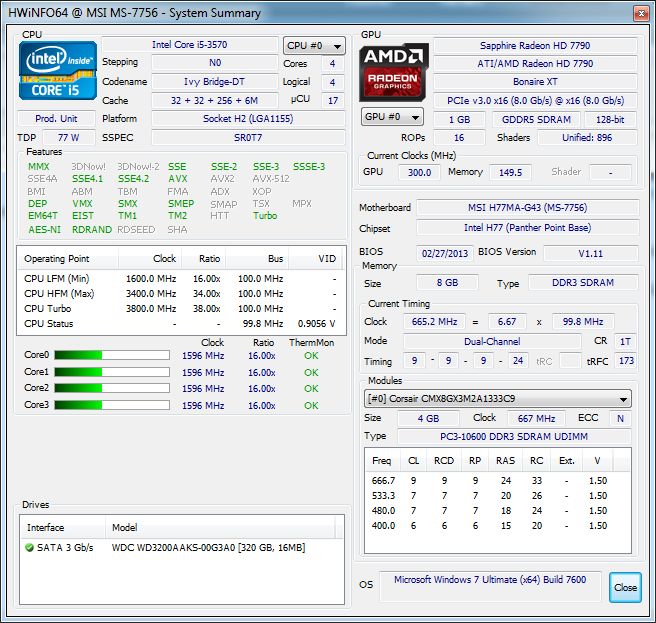Click the 77 W TDP field
The width and height of the screenshot is (656, 623).
69,138
